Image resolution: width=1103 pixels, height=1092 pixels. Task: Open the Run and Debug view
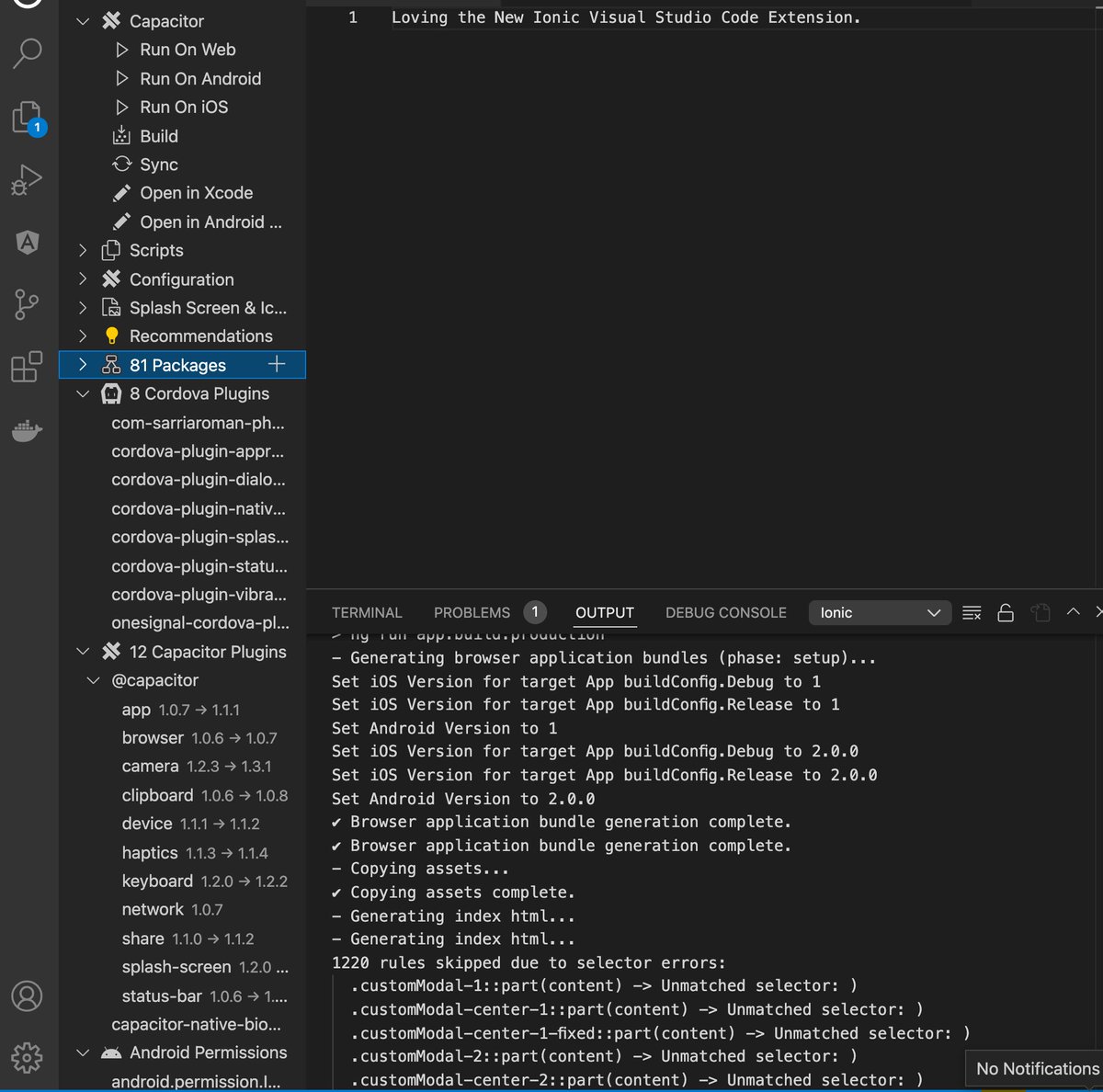click(27, 180)
